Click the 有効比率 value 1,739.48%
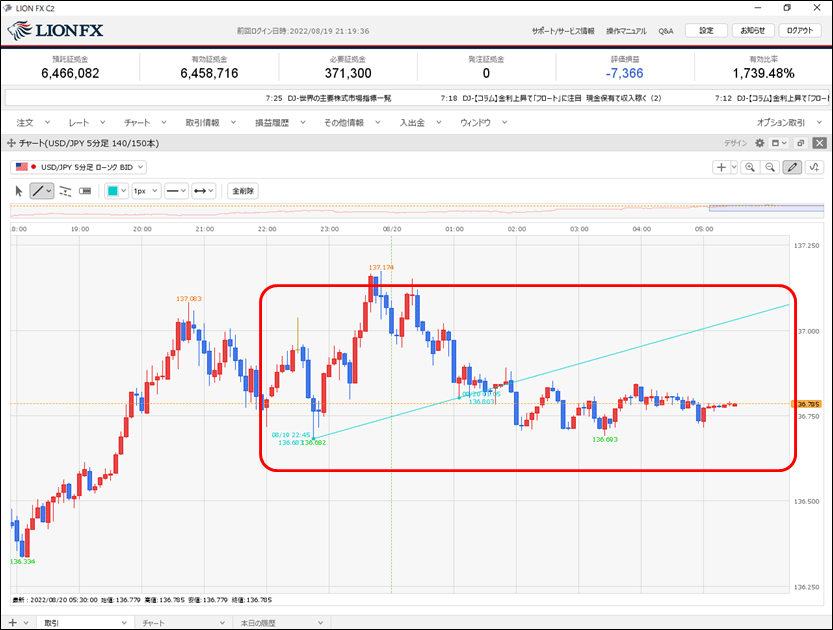Screen dimensions: 833x630 (763, 73)
